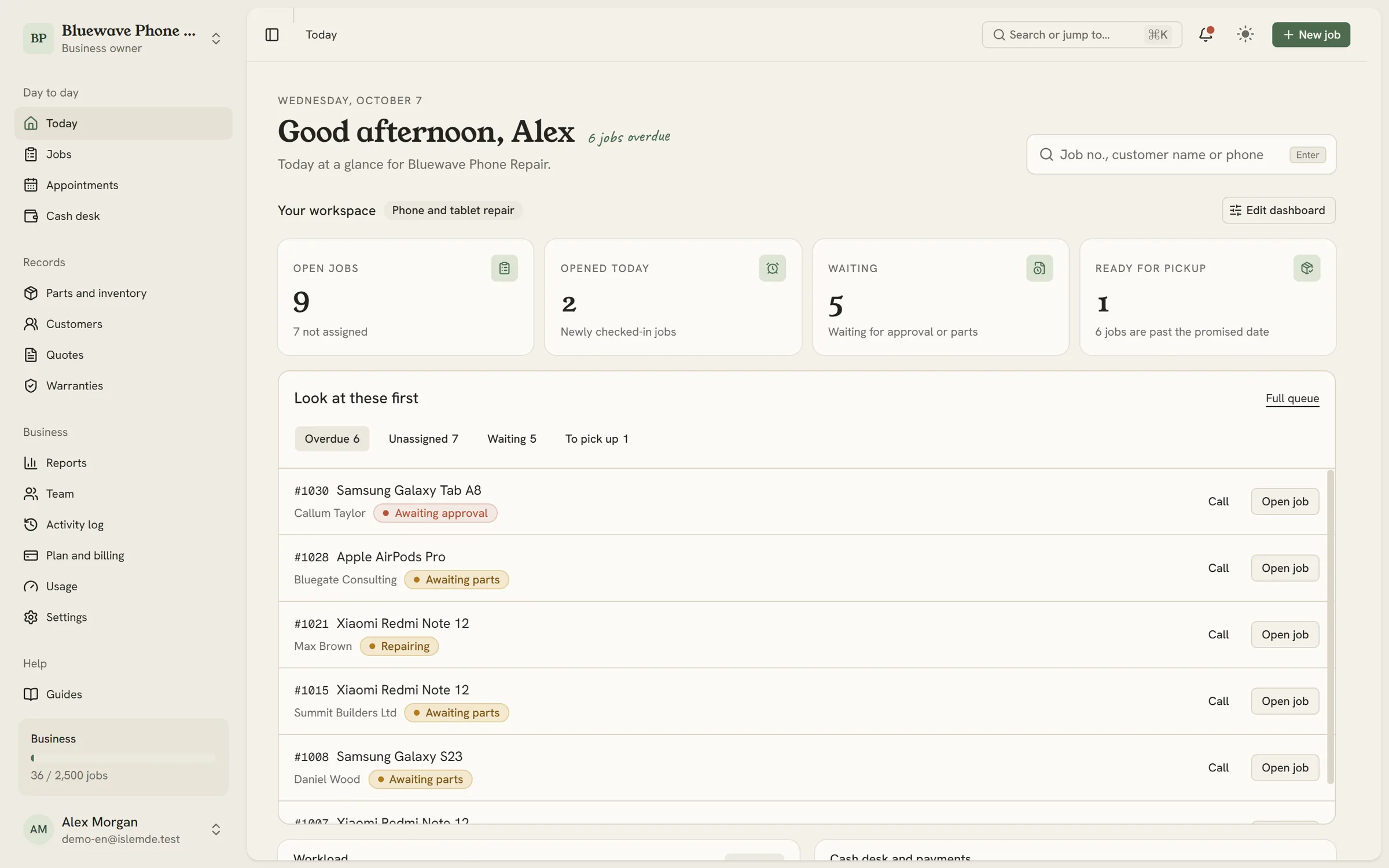Call Summit Builders Ltd for job #1015

pyautogui.click(x=1218, y=701)
